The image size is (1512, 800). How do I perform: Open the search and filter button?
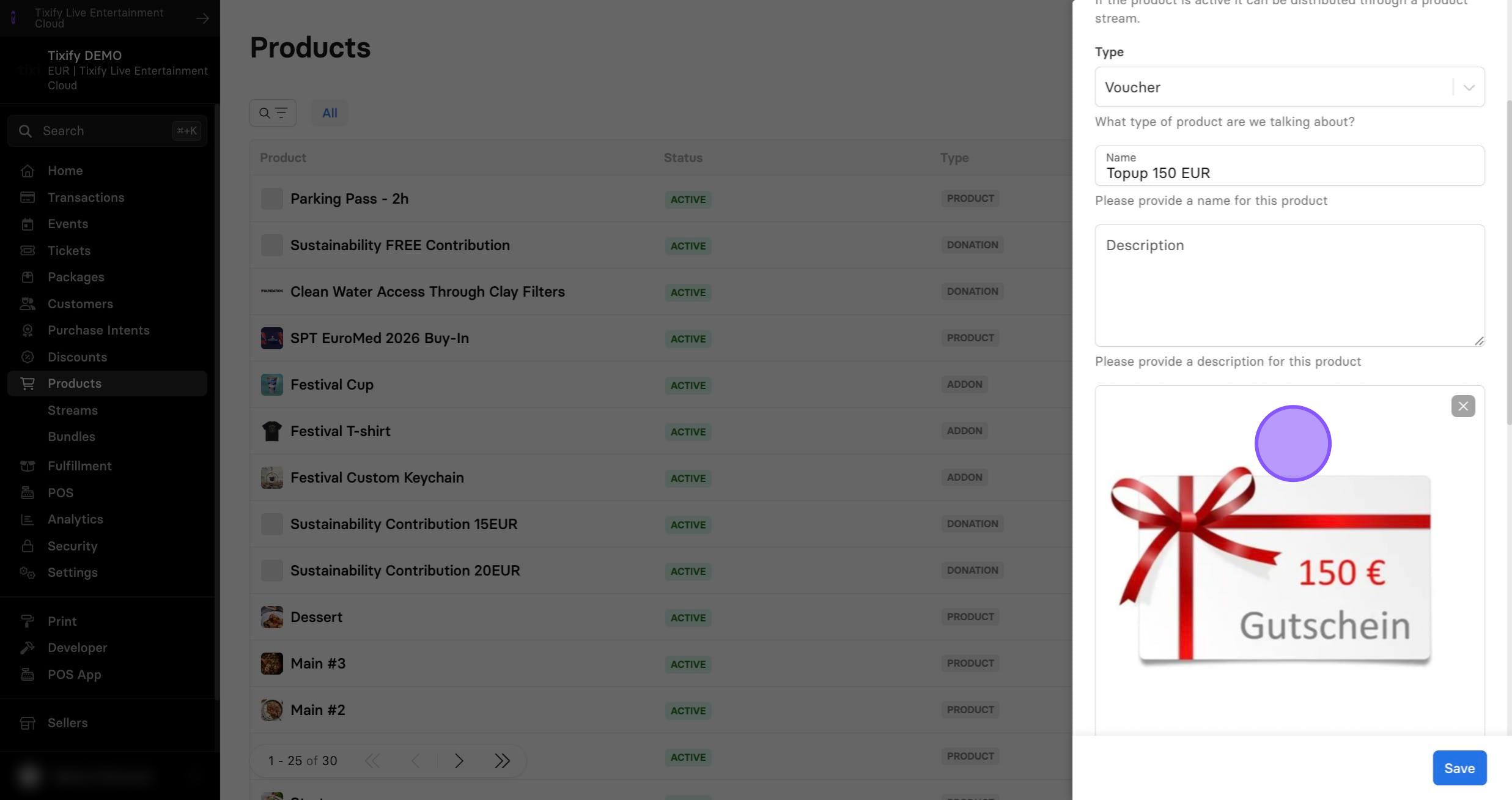point(273,113)
